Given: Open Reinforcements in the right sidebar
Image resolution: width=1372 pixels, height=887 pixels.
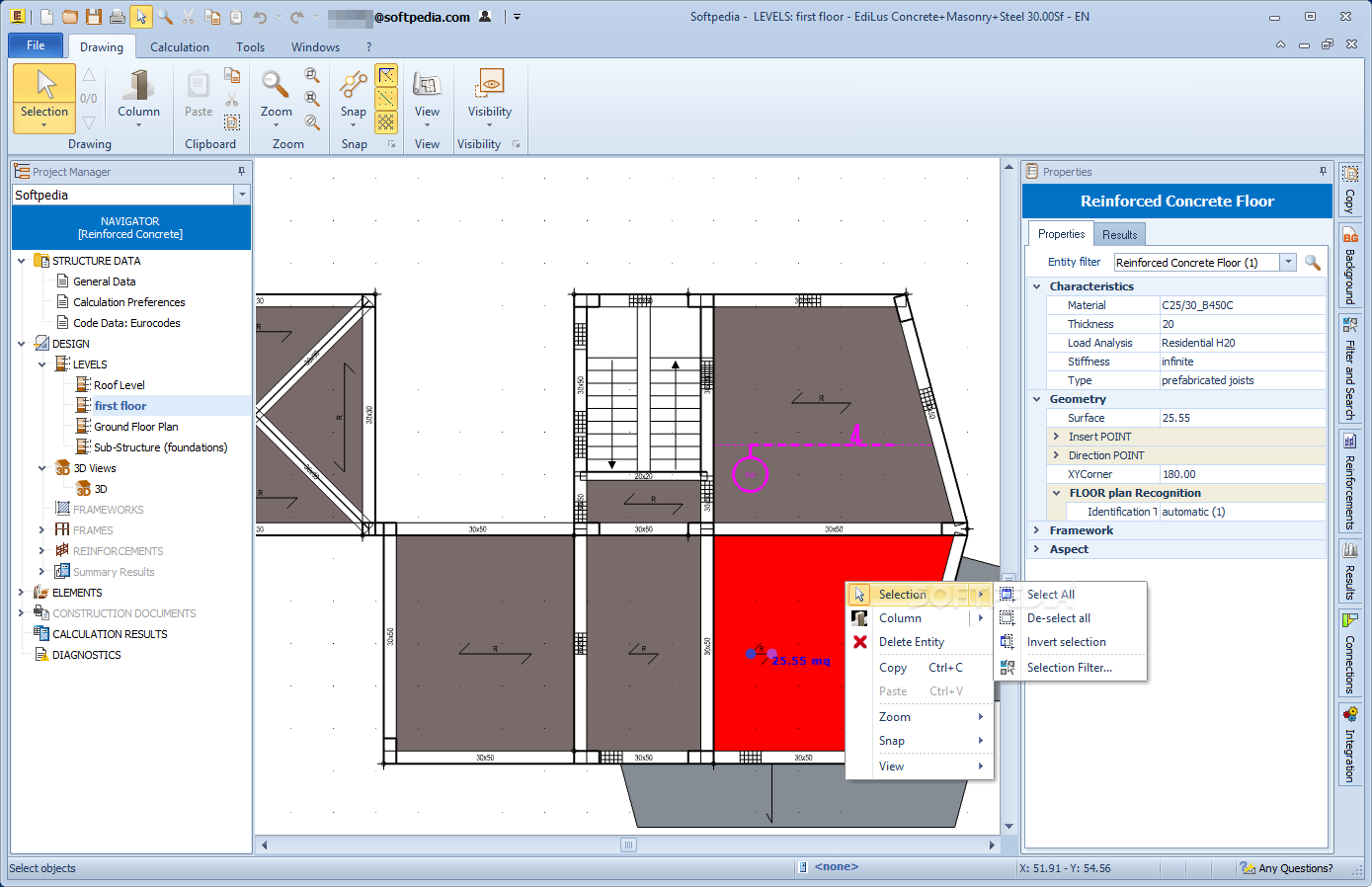Looking at the screenshot, I should tap(1349, 483).
